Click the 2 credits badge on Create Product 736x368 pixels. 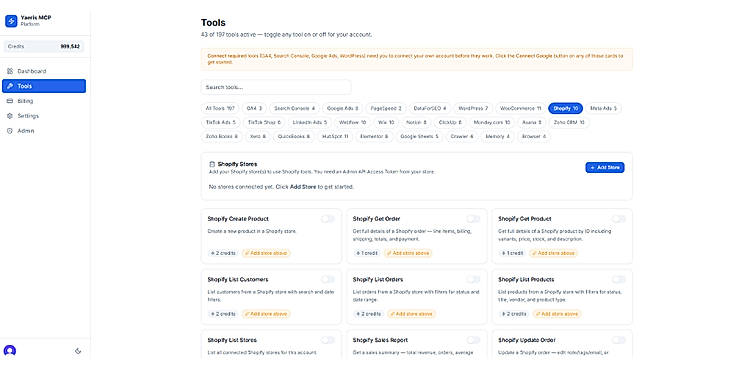(223, 253)
